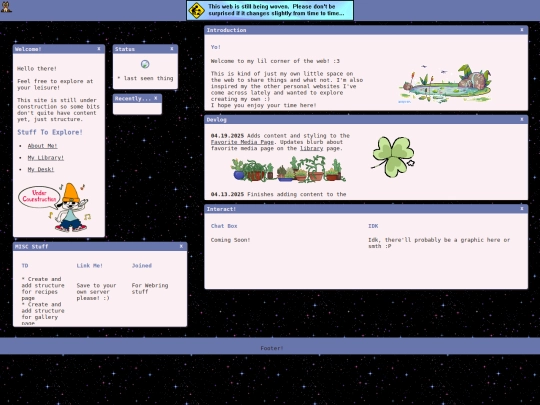Open the My Desk! link
Viewport: 540px width, 405px height.
(41, 169)
